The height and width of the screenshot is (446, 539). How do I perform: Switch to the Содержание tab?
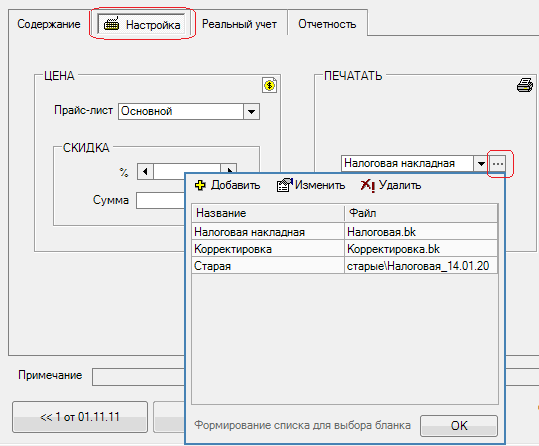click(x=48, y=24)
